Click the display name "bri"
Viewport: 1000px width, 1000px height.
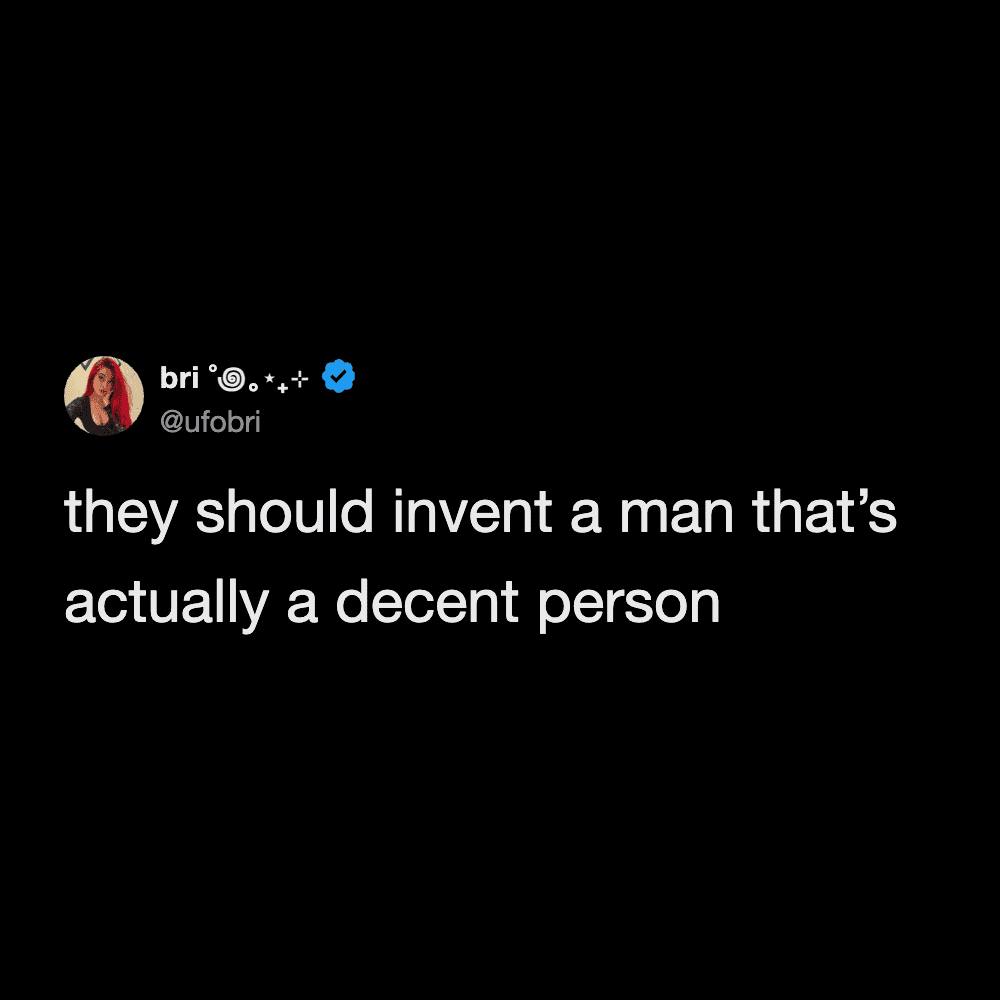click(x=179, y=378)
